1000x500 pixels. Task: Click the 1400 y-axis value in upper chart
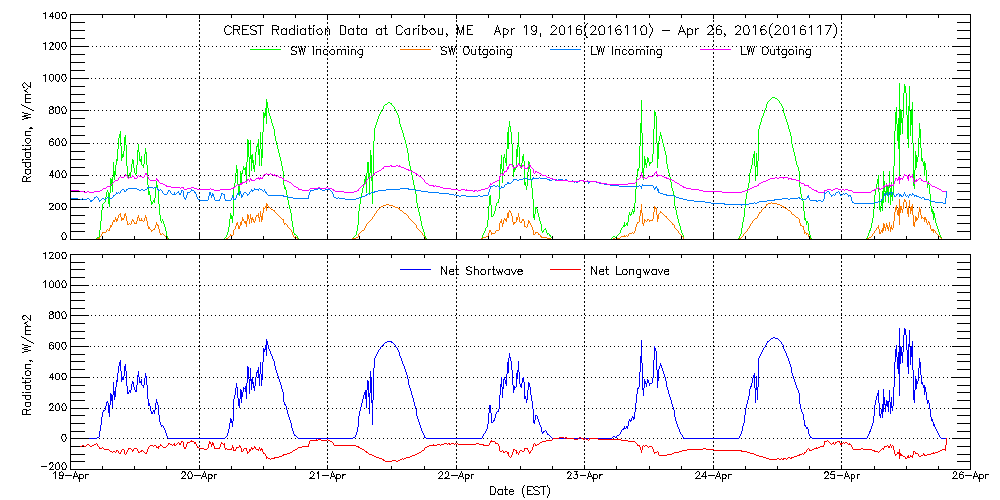coord(55,17)
